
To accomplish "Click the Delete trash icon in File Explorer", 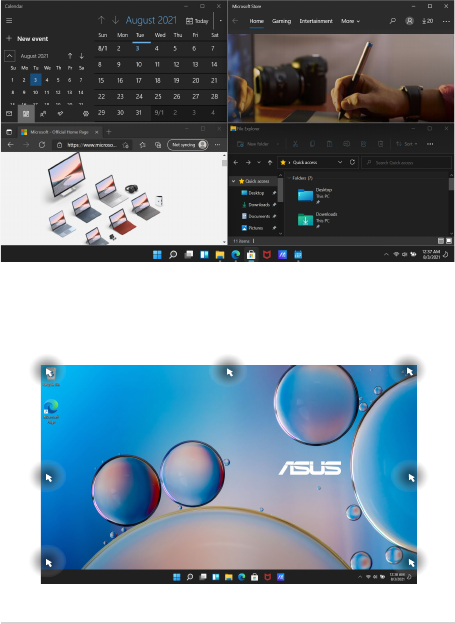I will tap(380, 144).
